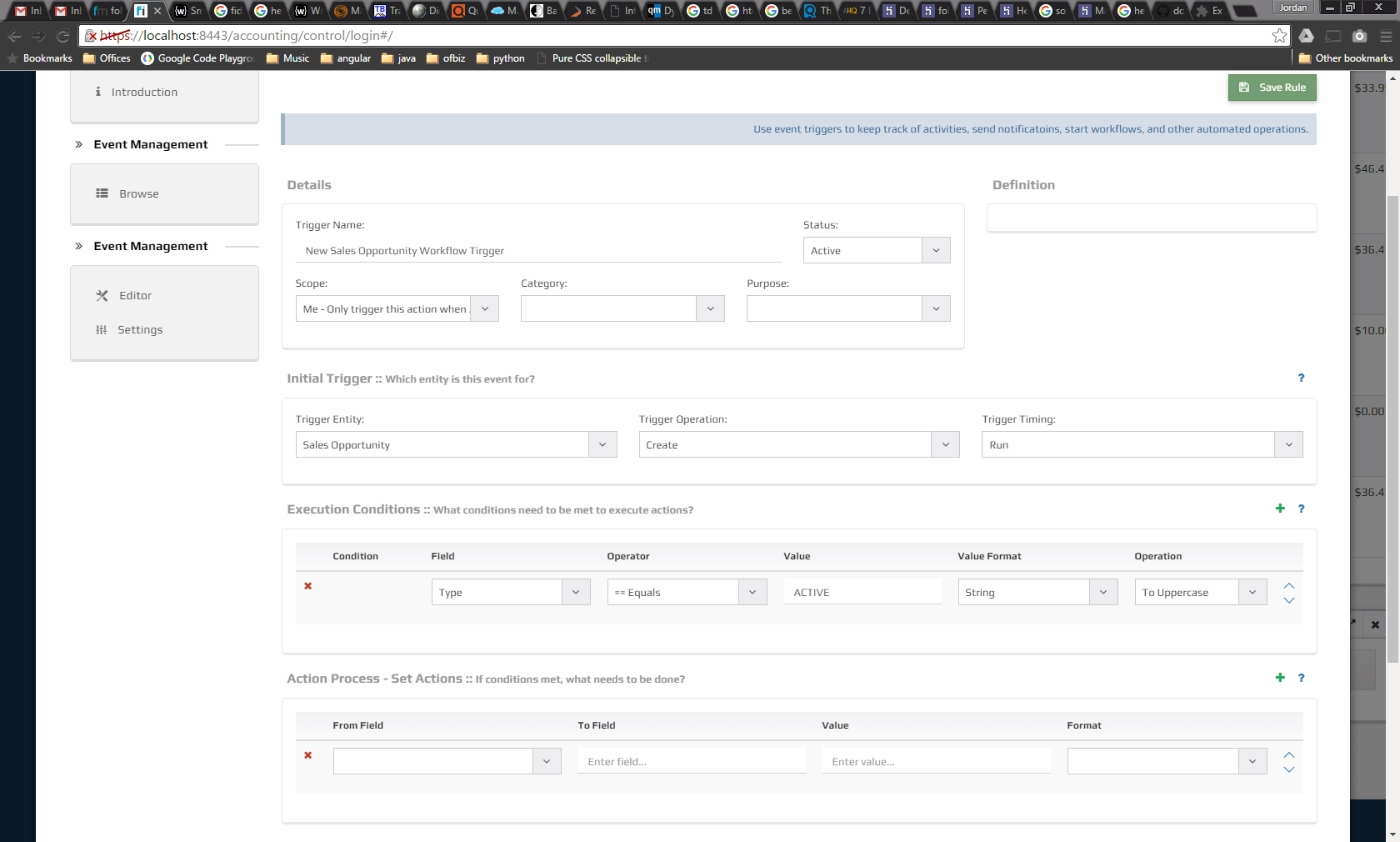Screen dimensions: 1400x842
Task: Open the java bookmark folder
Action: [398, 58]
